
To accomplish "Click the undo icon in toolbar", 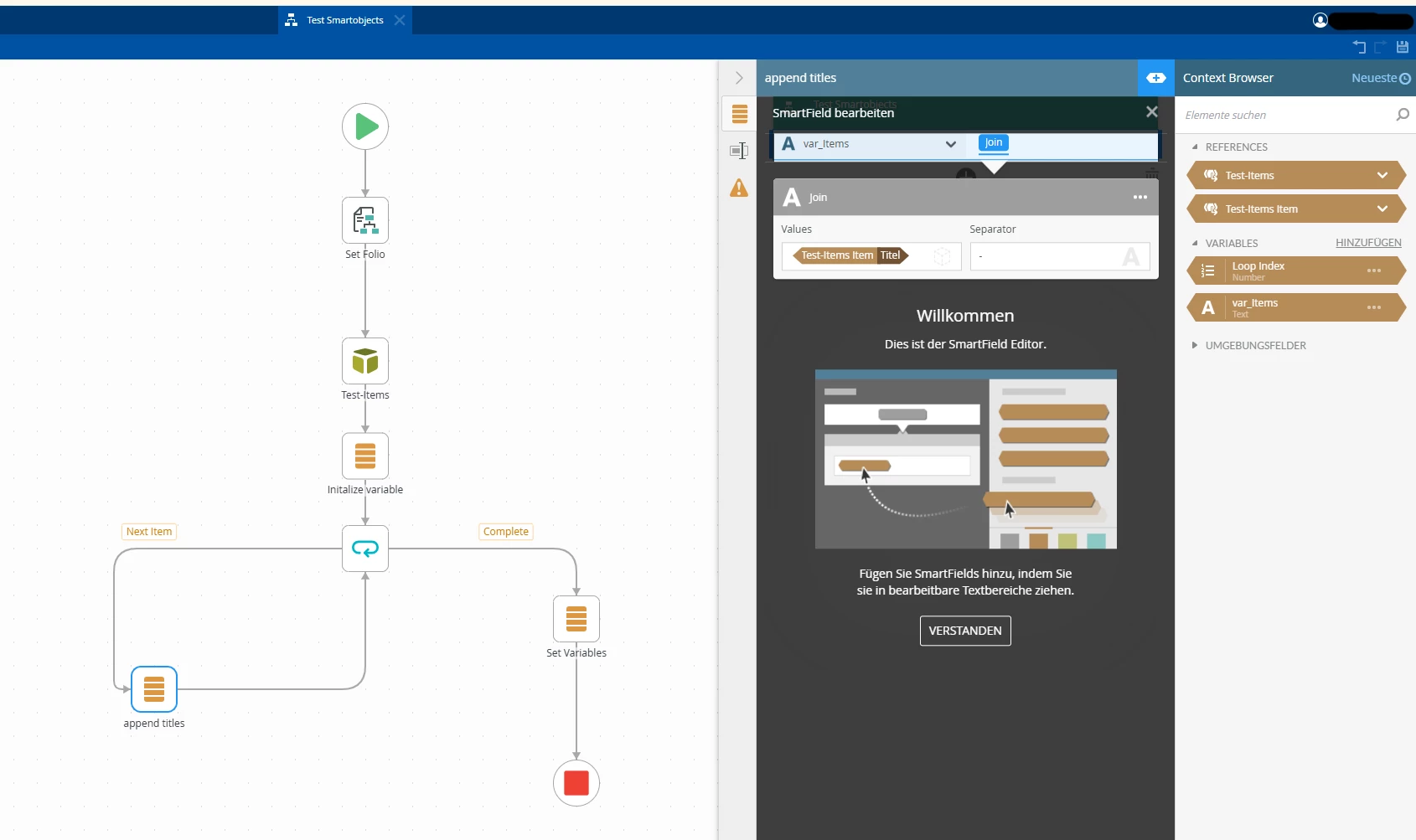I will tap(1359, 47).
